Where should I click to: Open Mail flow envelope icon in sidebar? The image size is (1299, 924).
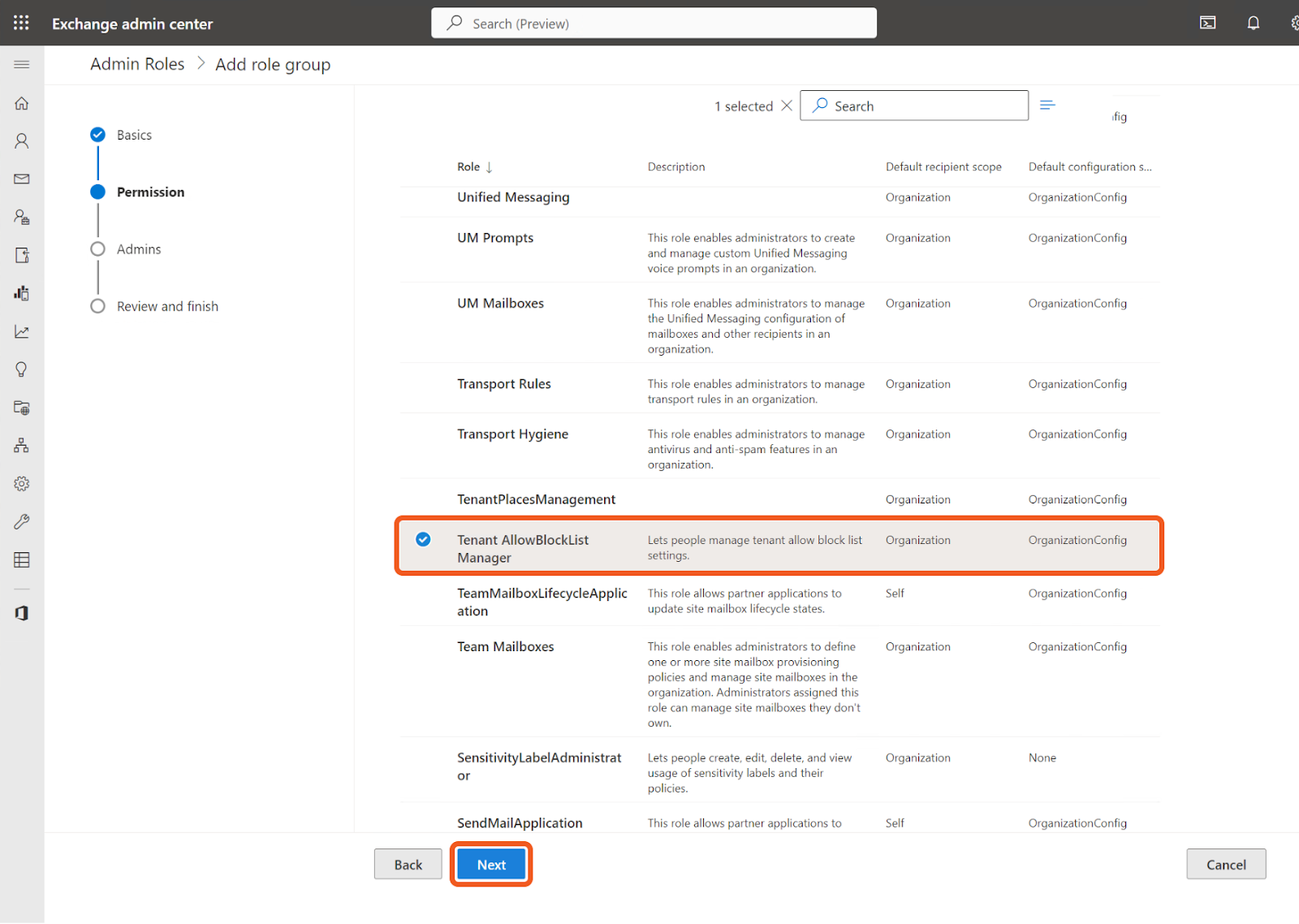pos(21,179)
